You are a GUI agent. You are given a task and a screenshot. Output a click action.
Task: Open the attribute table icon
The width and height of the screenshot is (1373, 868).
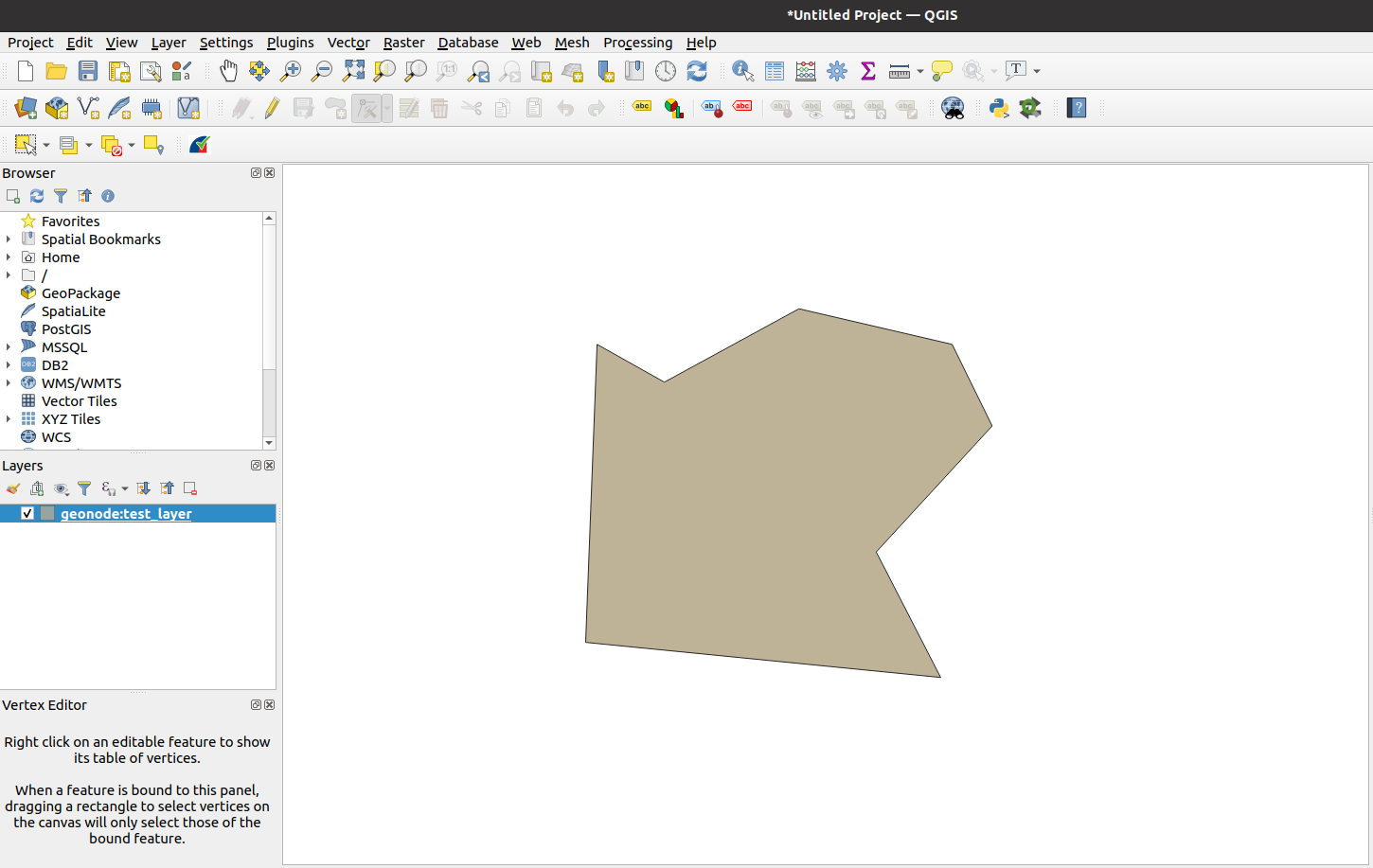[775, 71]
